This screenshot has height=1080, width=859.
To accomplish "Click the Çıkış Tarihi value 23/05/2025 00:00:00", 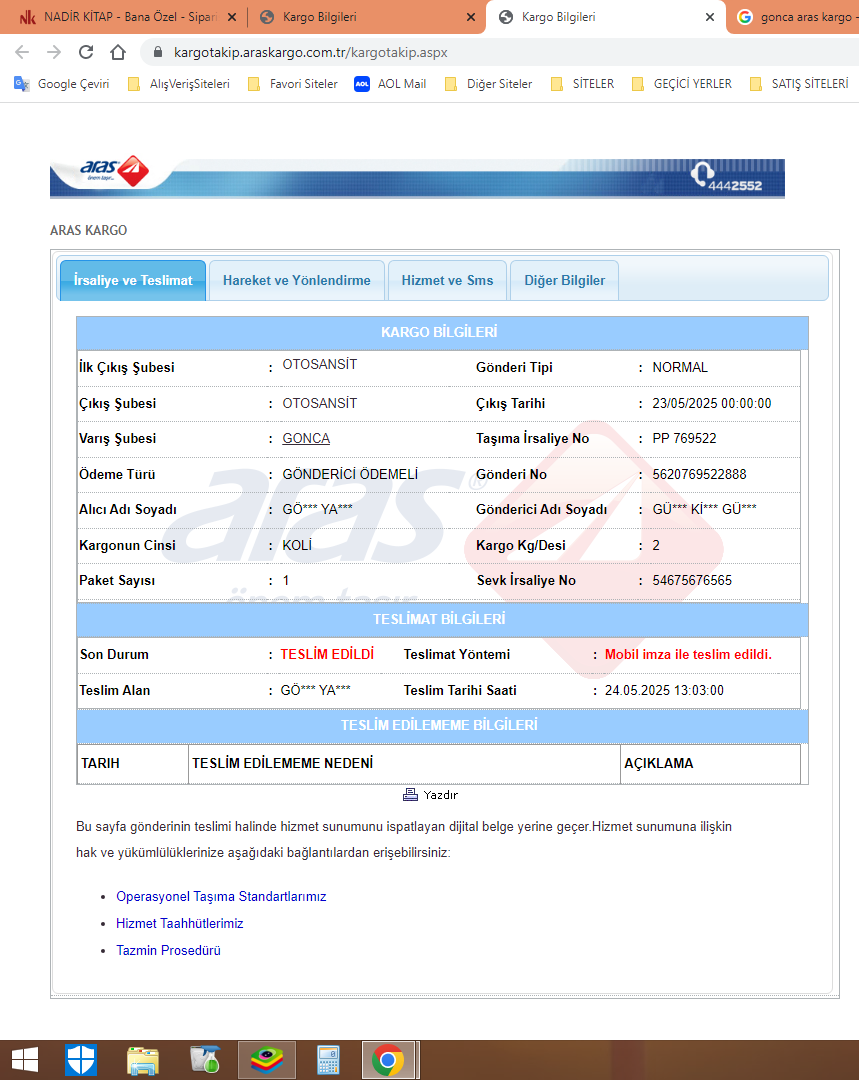I will pos(712,404).
